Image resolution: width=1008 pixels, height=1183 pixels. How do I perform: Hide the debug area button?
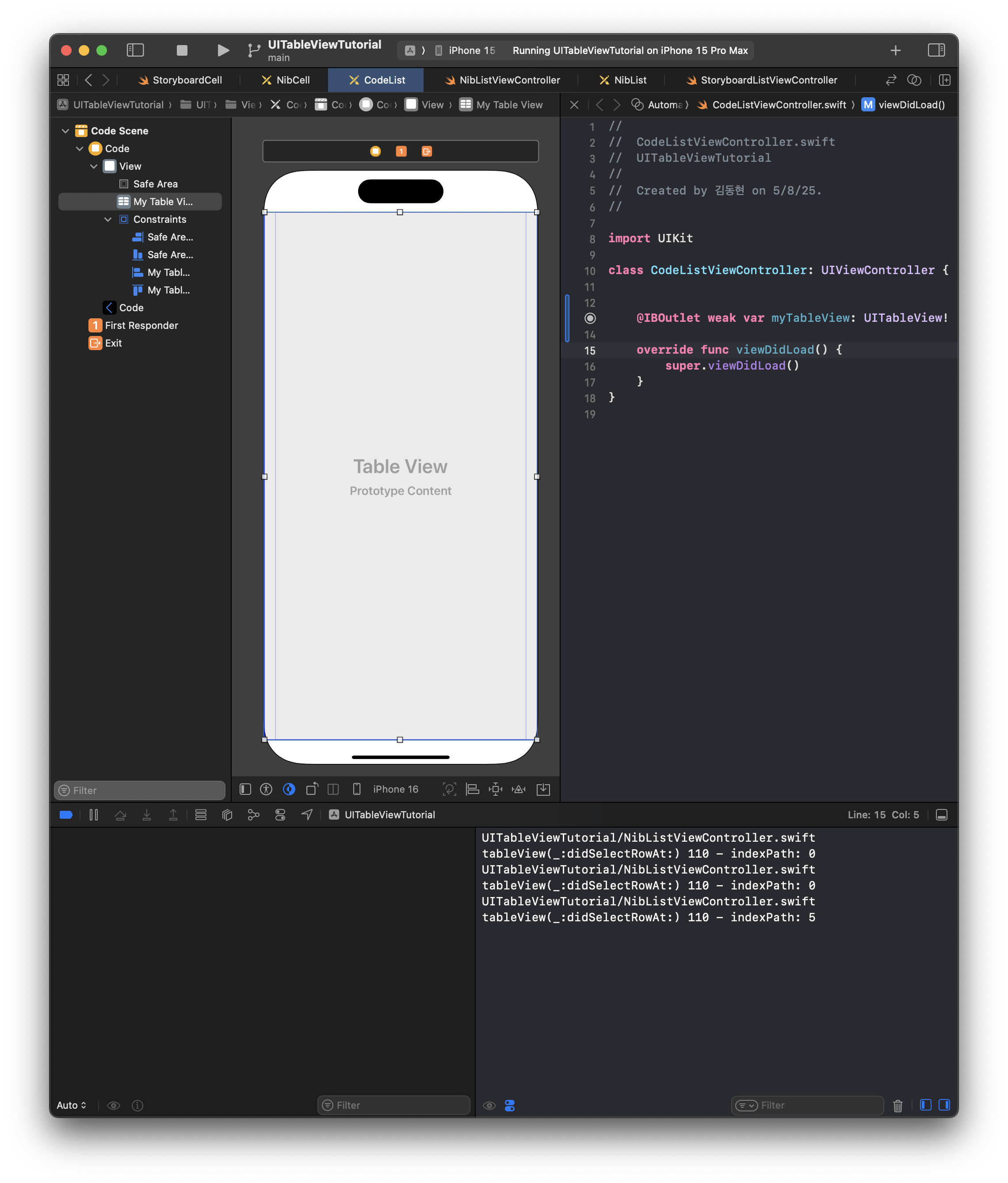coord(942,815)
